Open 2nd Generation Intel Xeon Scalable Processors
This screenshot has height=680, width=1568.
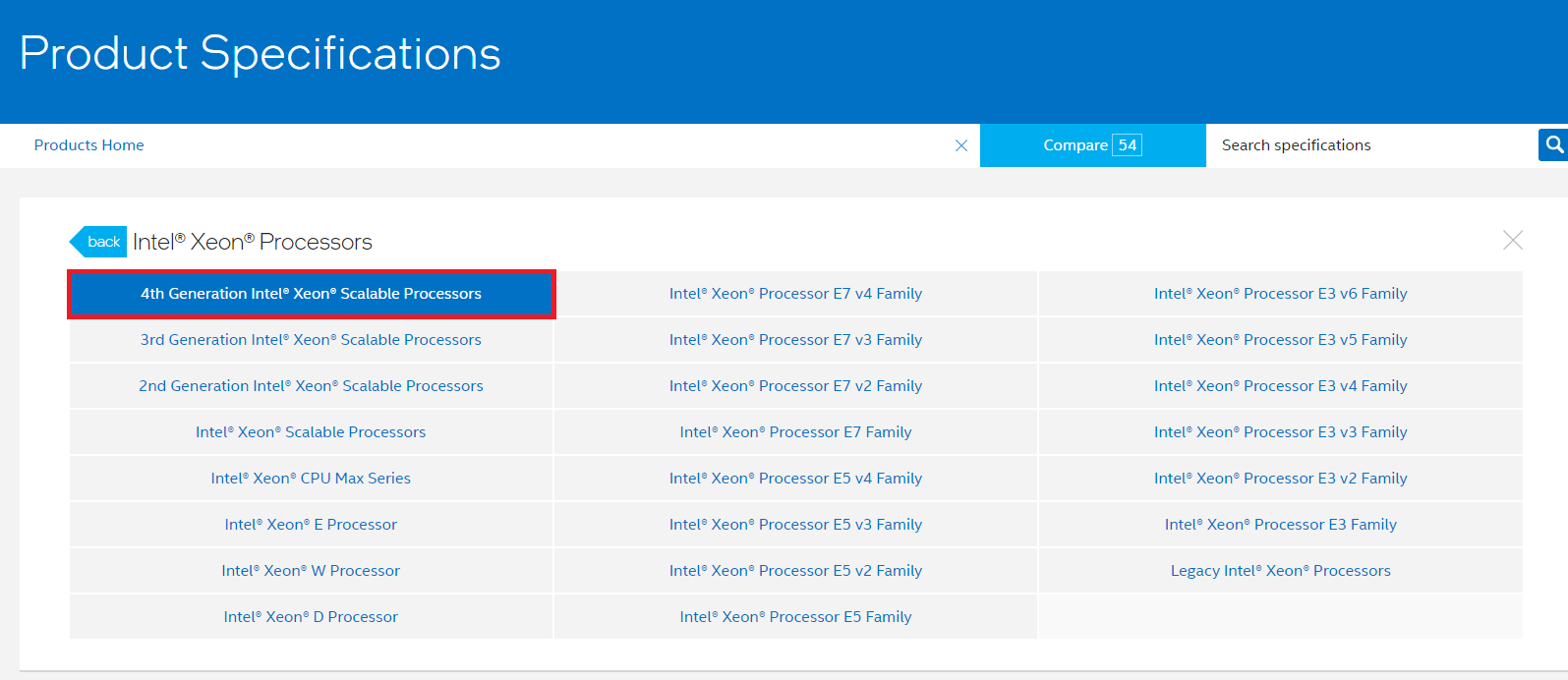click(311, 386)
